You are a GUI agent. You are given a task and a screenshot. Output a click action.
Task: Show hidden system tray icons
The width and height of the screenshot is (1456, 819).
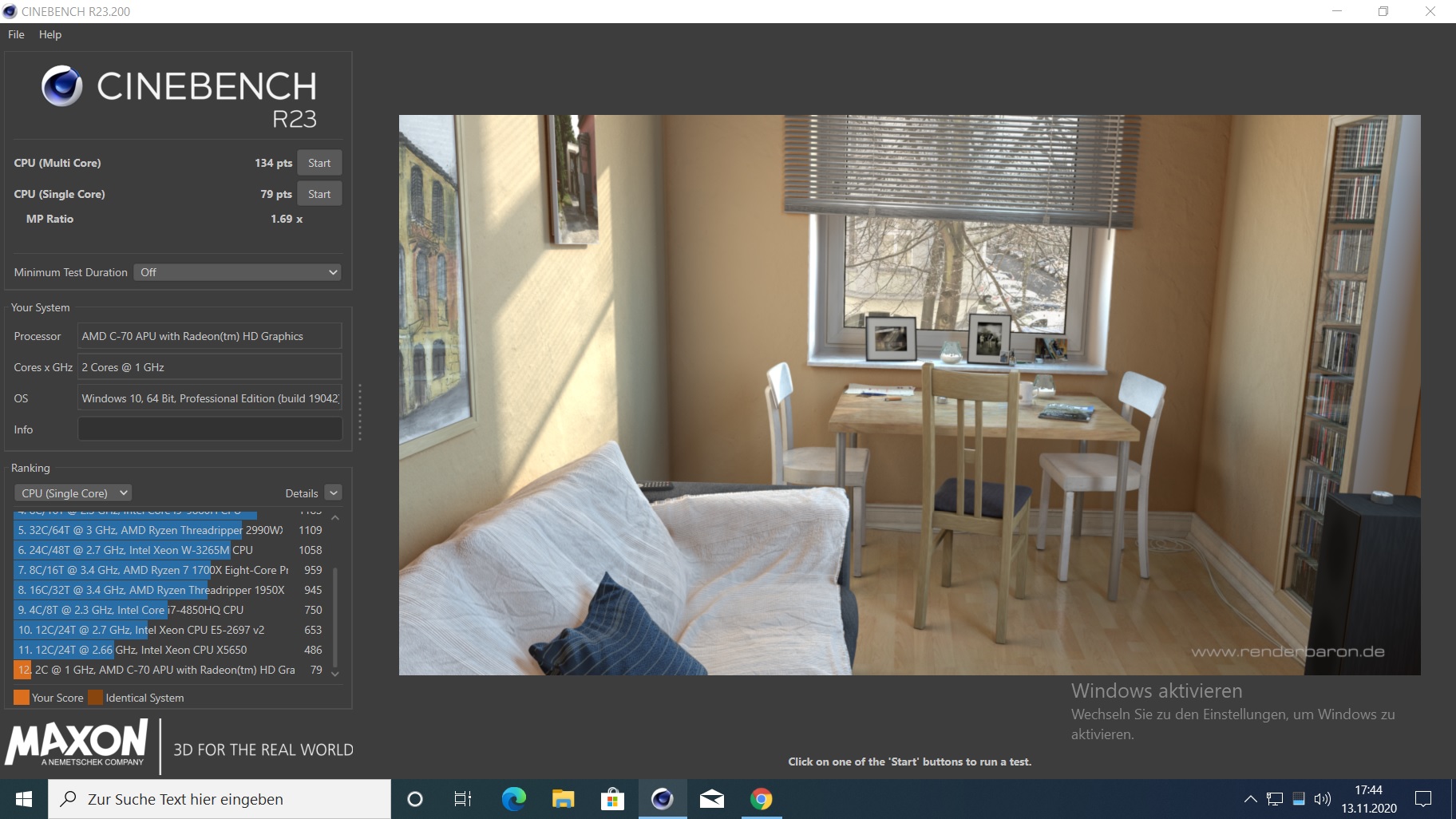1251,799
